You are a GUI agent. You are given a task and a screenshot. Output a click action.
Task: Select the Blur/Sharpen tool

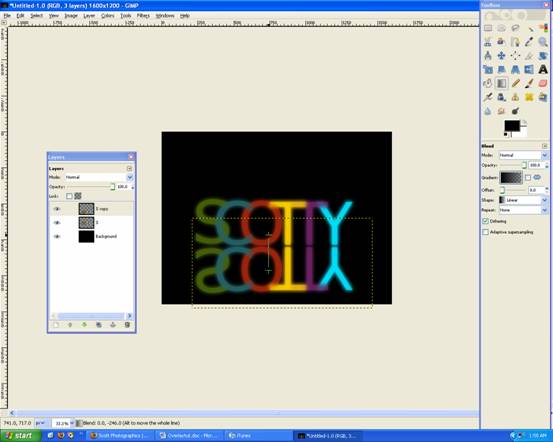pyautogui.click(x=488, y=111)
